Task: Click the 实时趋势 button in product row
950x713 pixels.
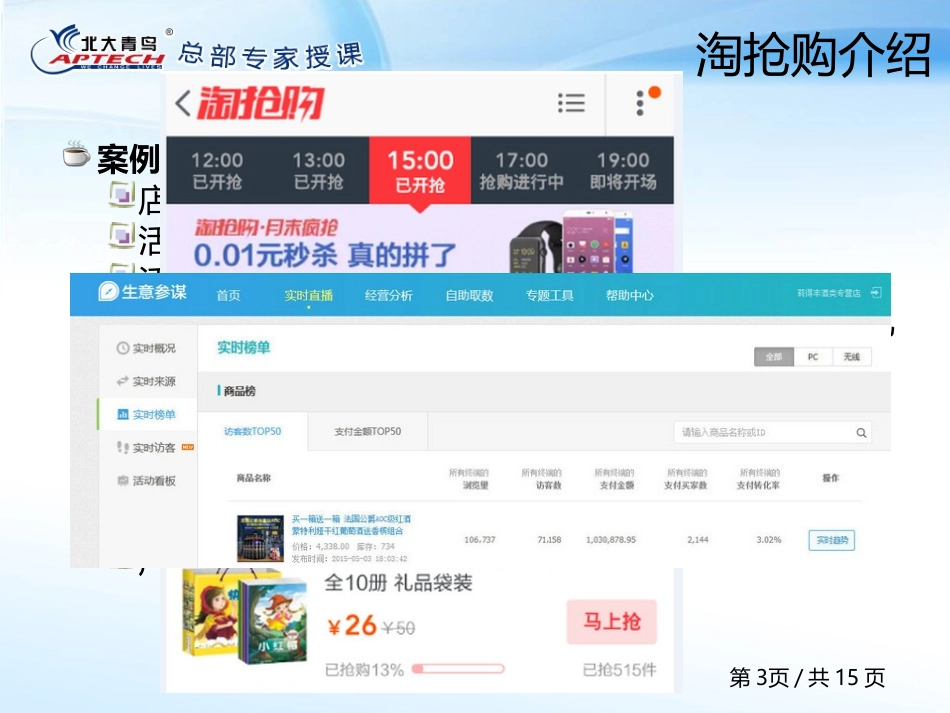Action: tap(831, 540)
